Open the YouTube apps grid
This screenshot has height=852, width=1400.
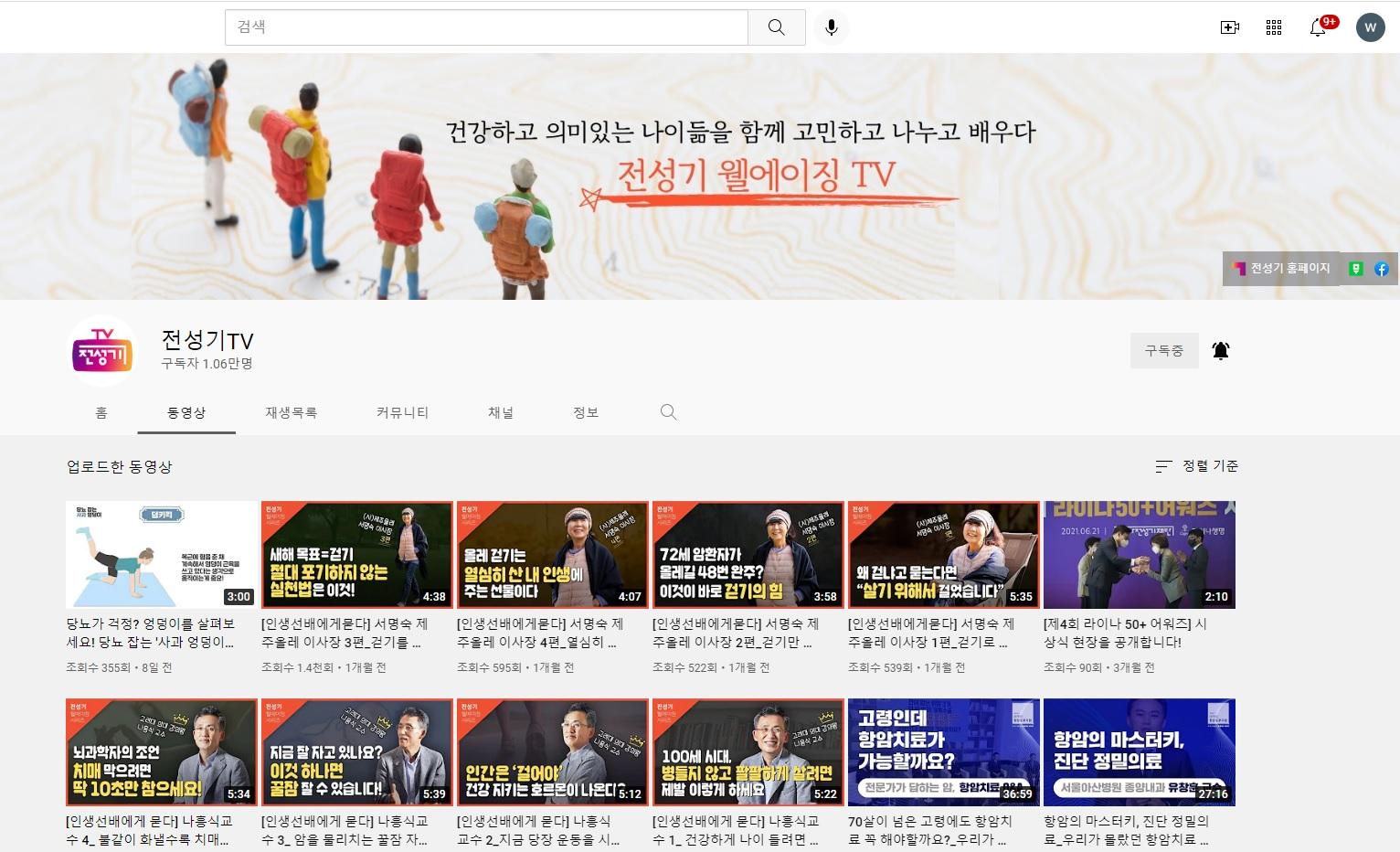click(x=1274, y=27)
